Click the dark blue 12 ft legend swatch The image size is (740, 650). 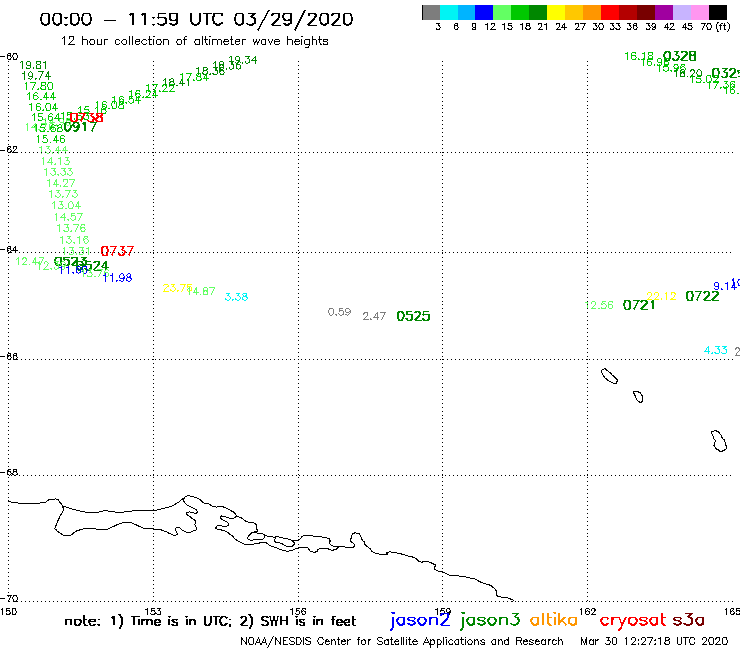tap(484, 13)
